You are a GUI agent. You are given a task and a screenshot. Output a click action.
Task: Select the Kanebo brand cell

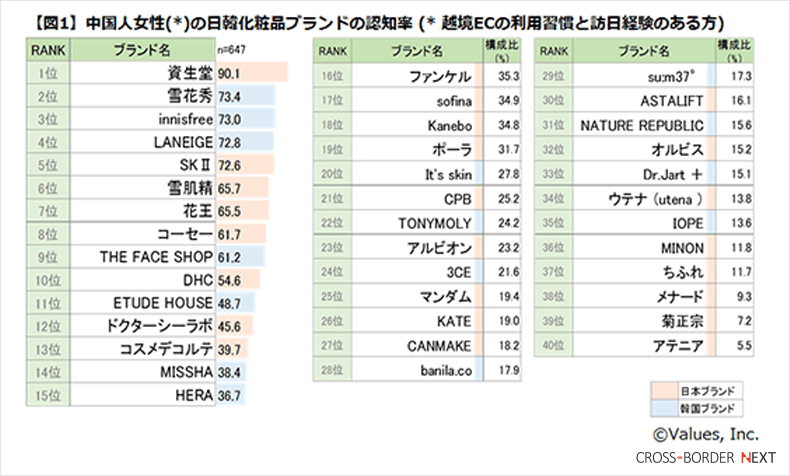(x=417, y=125)
